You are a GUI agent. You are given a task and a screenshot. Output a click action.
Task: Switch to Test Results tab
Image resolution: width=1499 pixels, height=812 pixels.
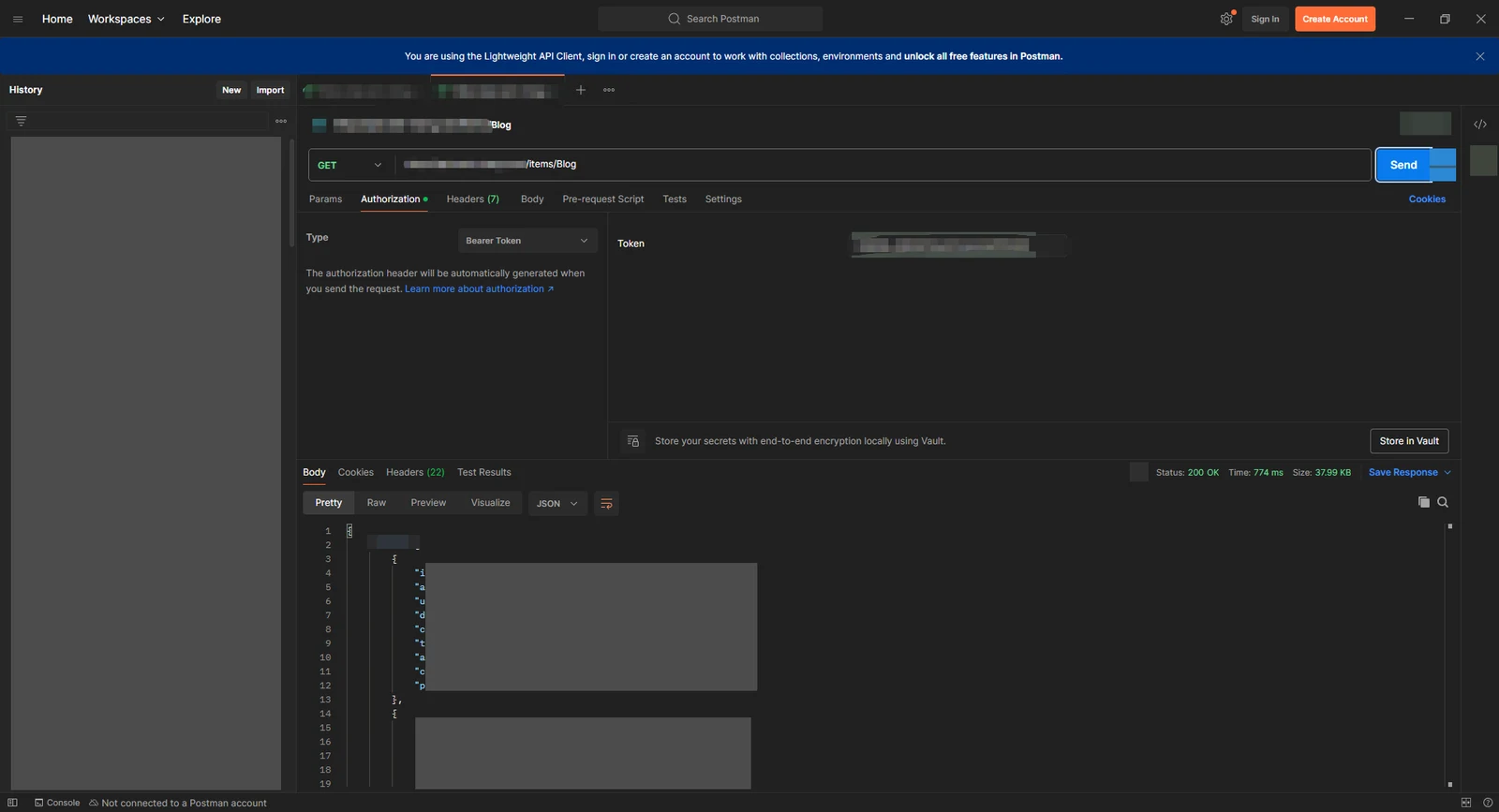click(484, 473)
